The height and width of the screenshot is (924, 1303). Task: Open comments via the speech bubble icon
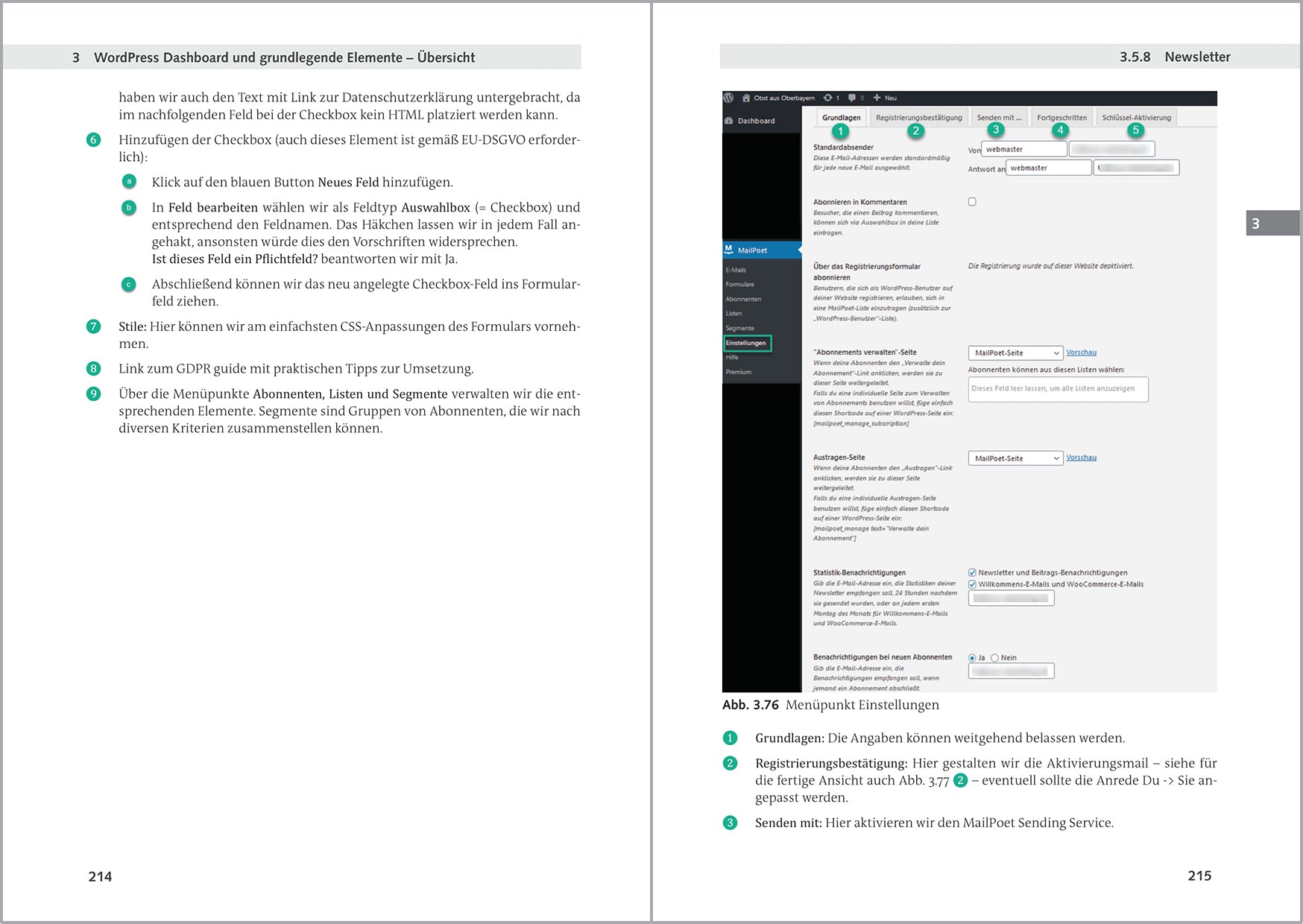click(852, 98)
